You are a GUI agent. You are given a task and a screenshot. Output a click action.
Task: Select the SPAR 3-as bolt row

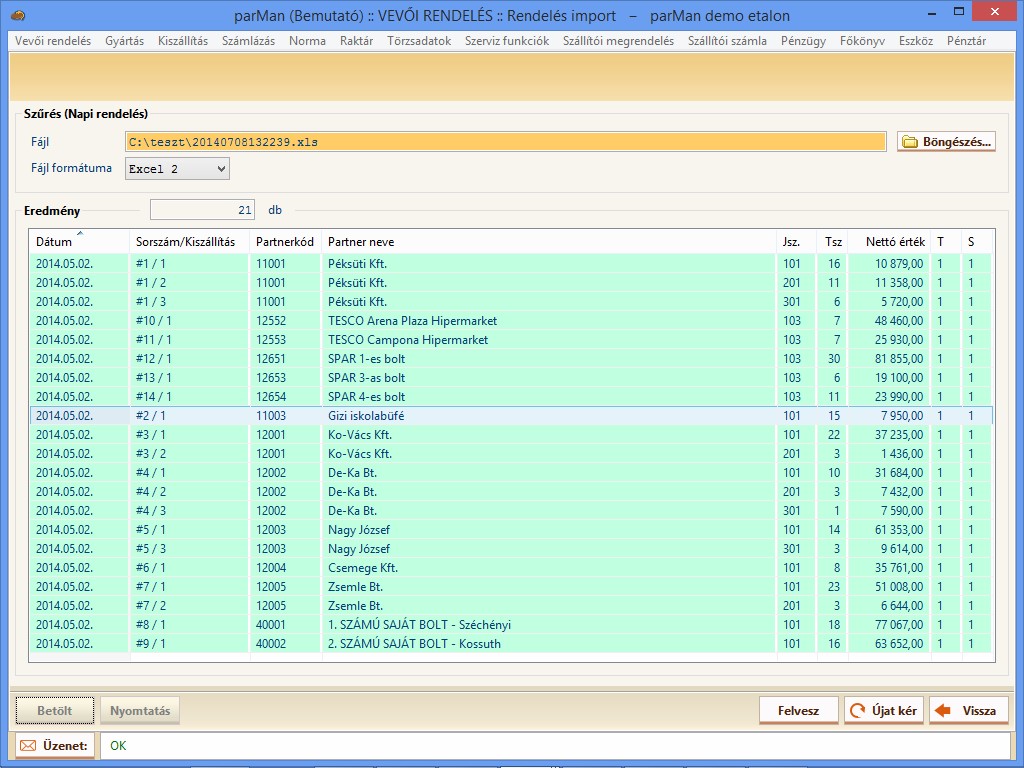tap(511, 377)
